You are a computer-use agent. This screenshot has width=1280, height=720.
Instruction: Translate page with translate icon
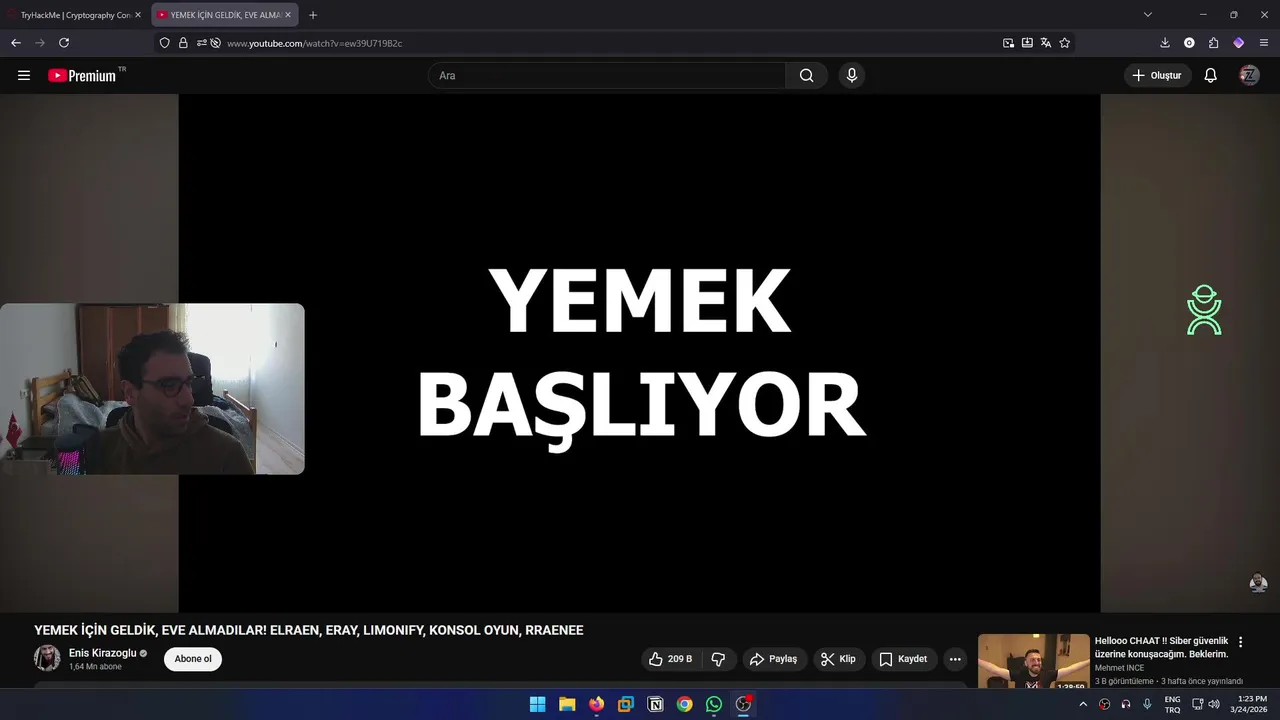coord(1046,43)
